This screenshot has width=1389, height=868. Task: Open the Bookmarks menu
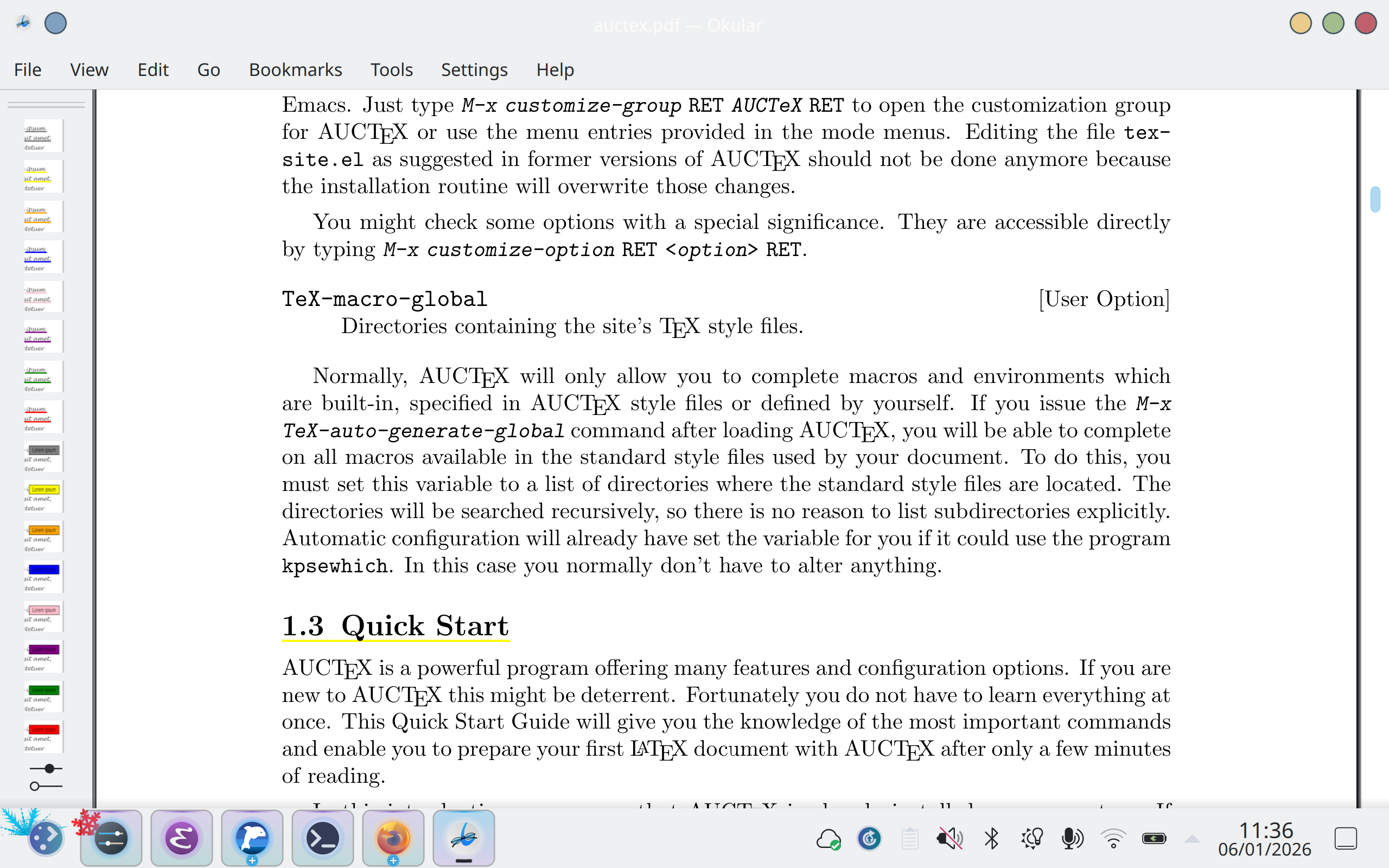tap(295, 69)
